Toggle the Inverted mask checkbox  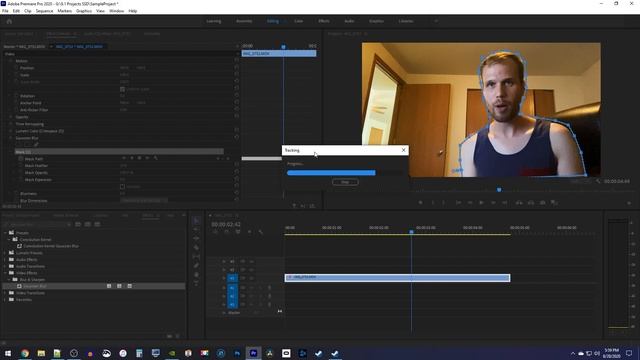(122, 187)
